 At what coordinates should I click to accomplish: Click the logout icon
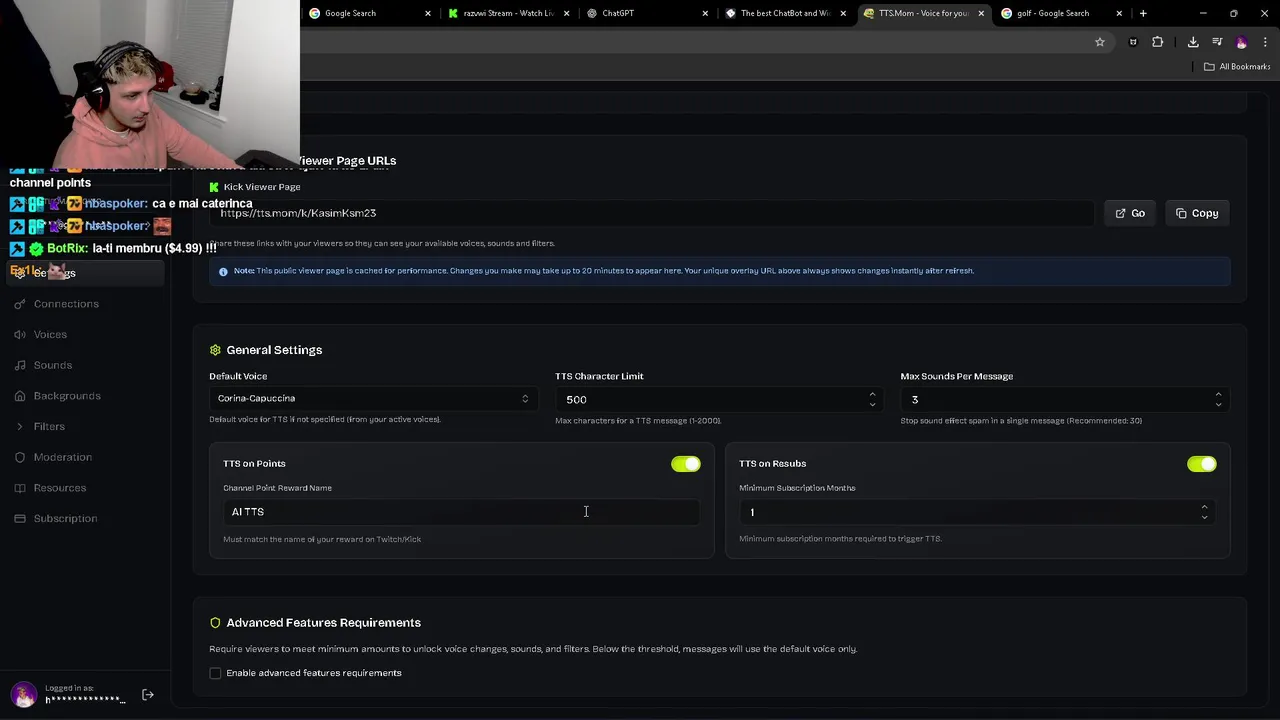click(148, 694)
